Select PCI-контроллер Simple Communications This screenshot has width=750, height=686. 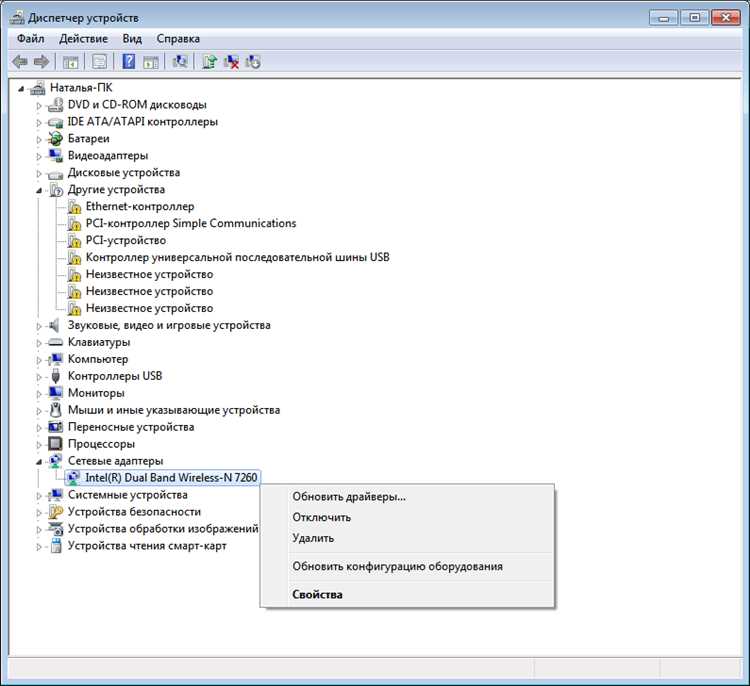click(191, 223)
